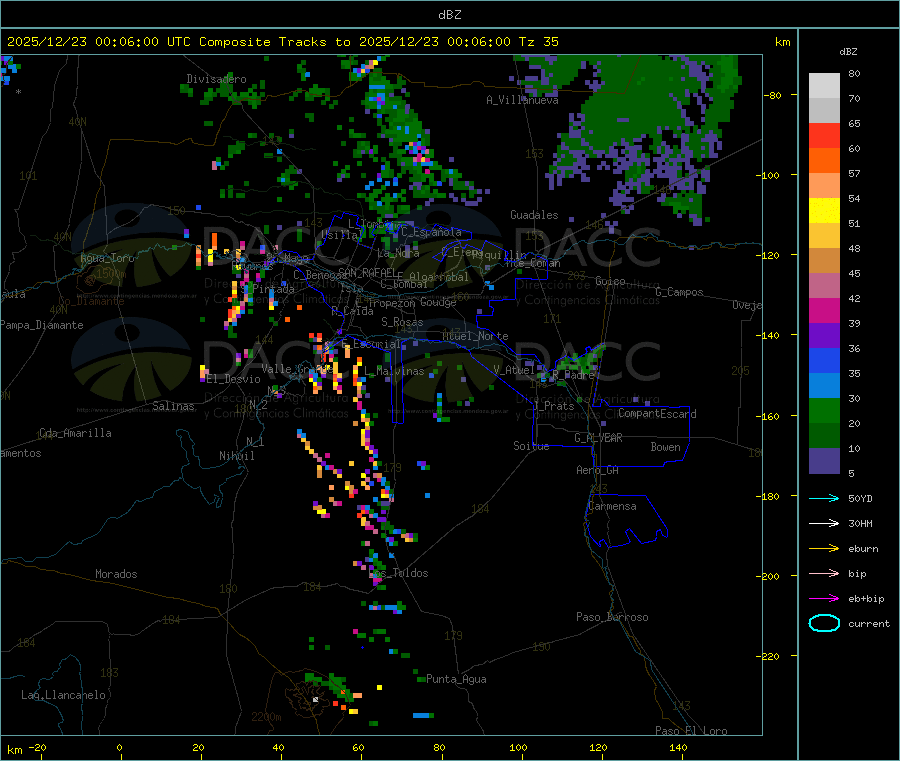
Task: Click the G_ALVEAR location label
Action: click(x=598, y=438)
